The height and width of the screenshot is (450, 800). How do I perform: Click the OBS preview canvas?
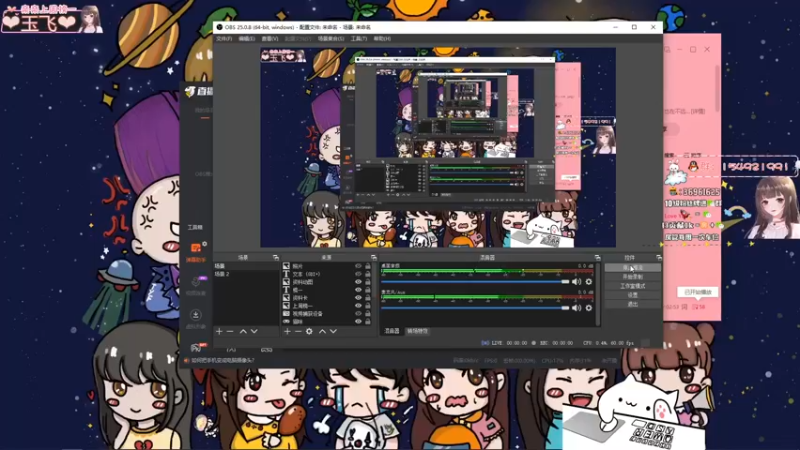coord(438,147)
